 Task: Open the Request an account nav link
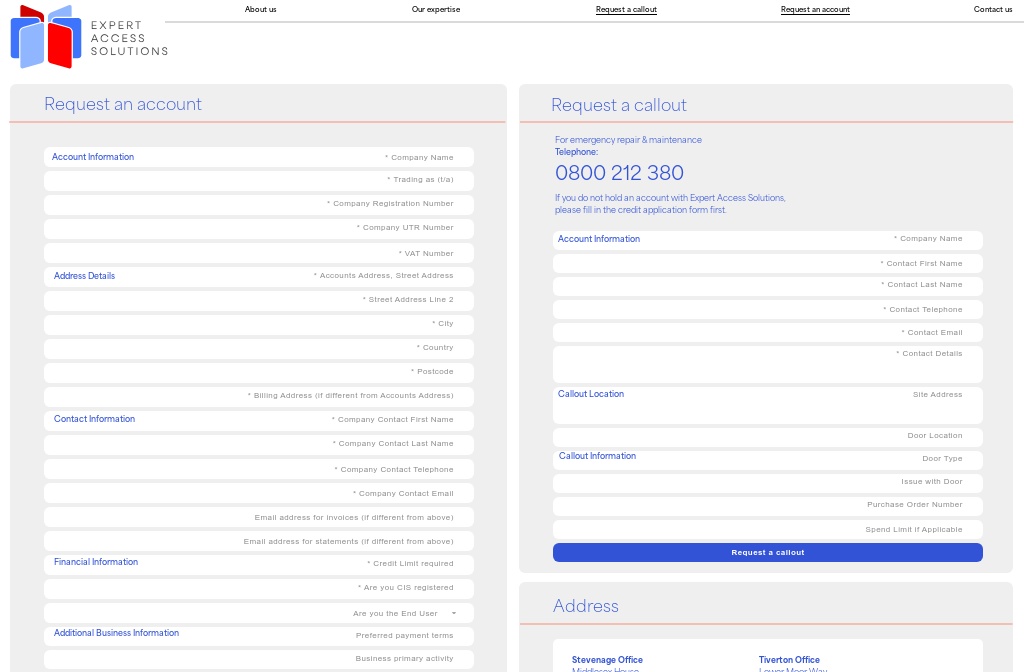coord(814,9)
